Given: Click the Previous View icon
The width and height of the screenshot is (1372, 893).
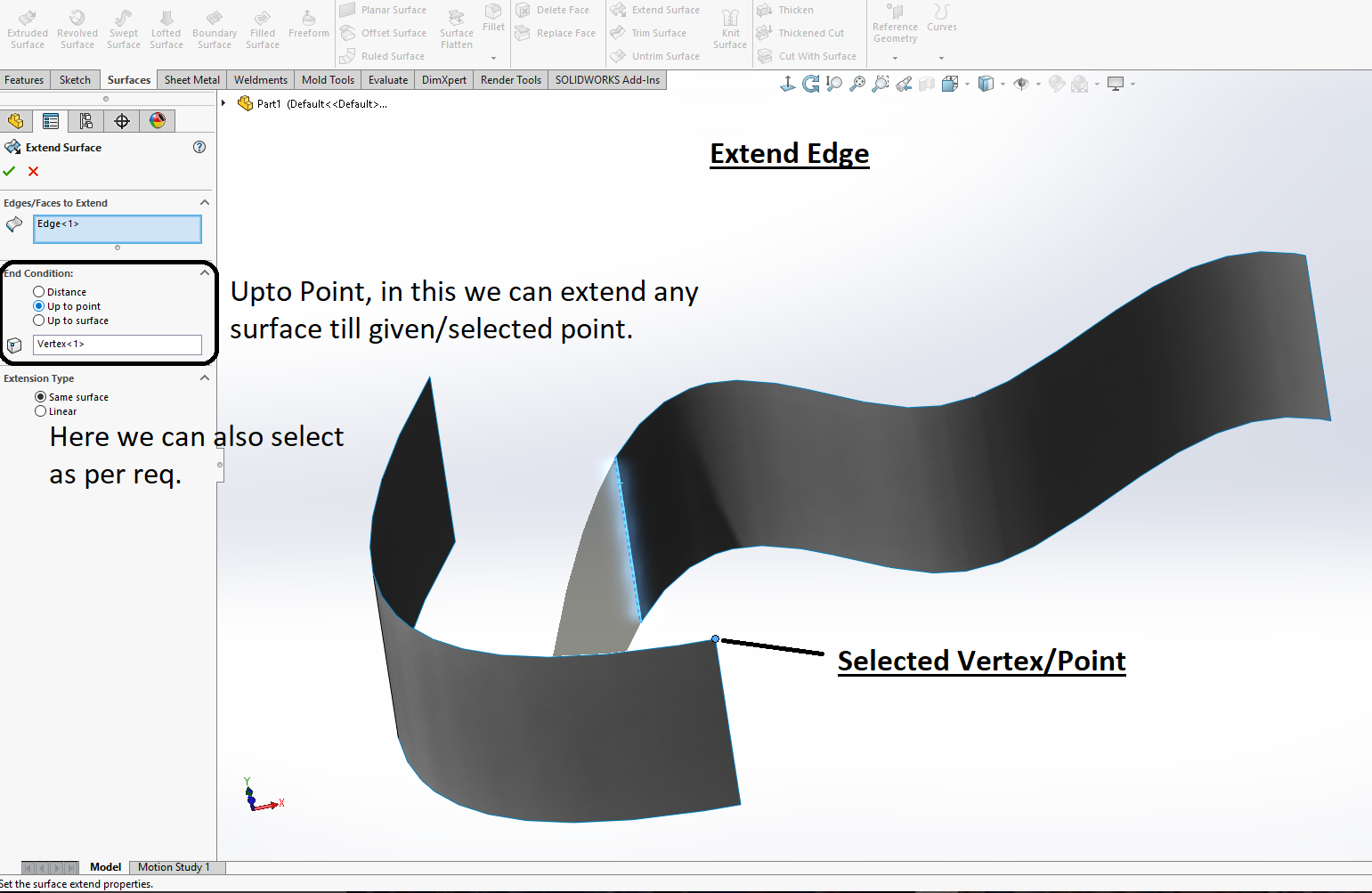Looking at the screenshot, I should (904, 84).
